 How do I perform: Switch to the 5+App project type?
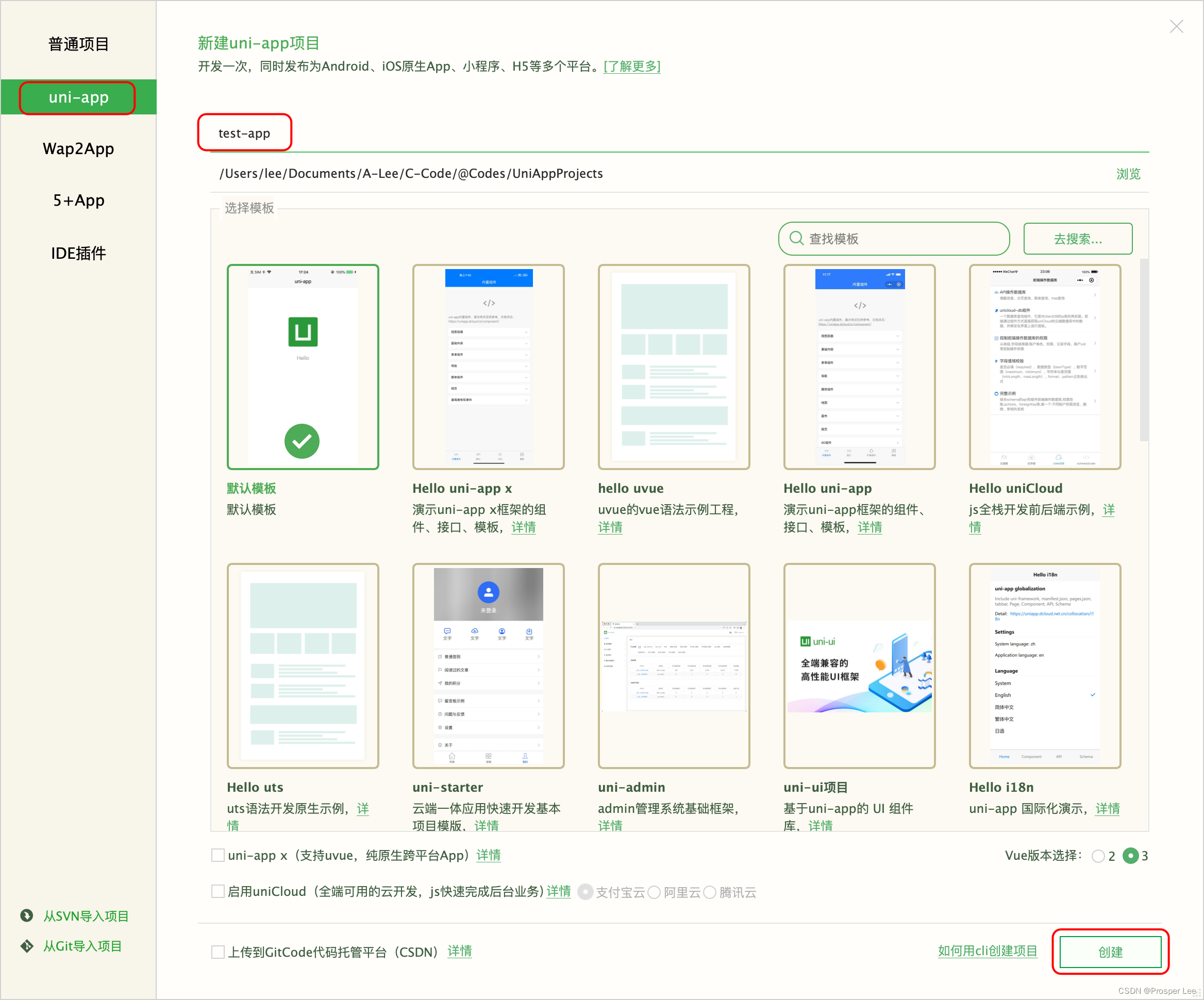point(78,200)
